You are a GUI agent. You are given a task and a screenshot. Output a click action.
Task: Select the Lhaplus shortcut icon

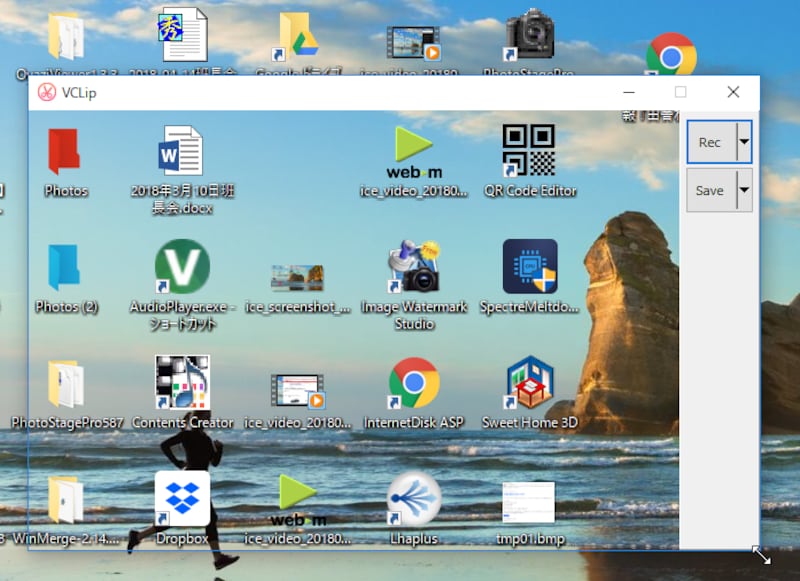pos(414,499)
